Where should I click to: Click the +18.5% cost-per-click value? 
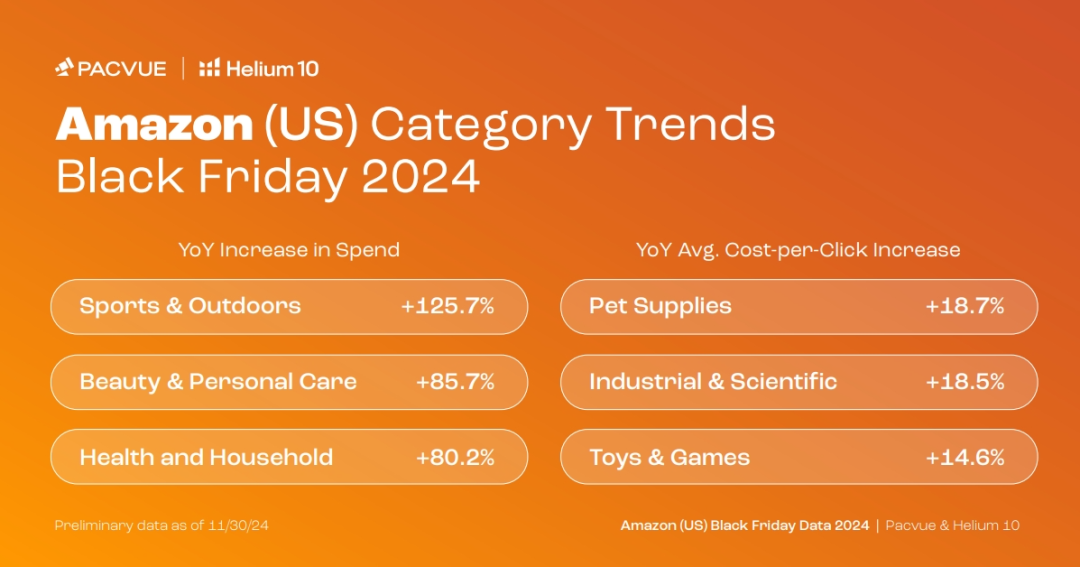click(x=965, y=382)
